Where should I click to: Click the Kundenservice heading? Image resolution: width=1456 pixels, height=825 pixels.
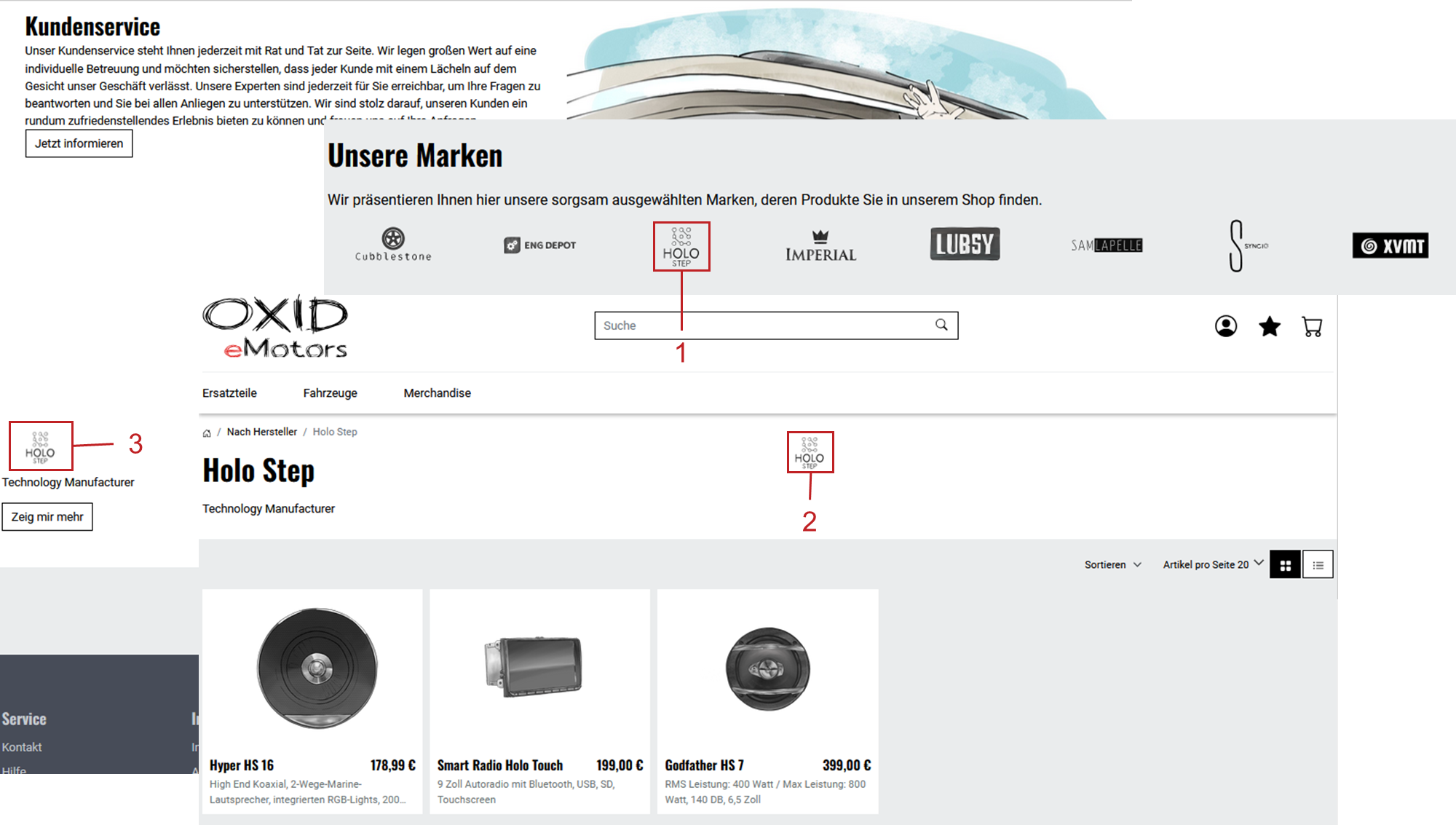[x=92, y=27]
